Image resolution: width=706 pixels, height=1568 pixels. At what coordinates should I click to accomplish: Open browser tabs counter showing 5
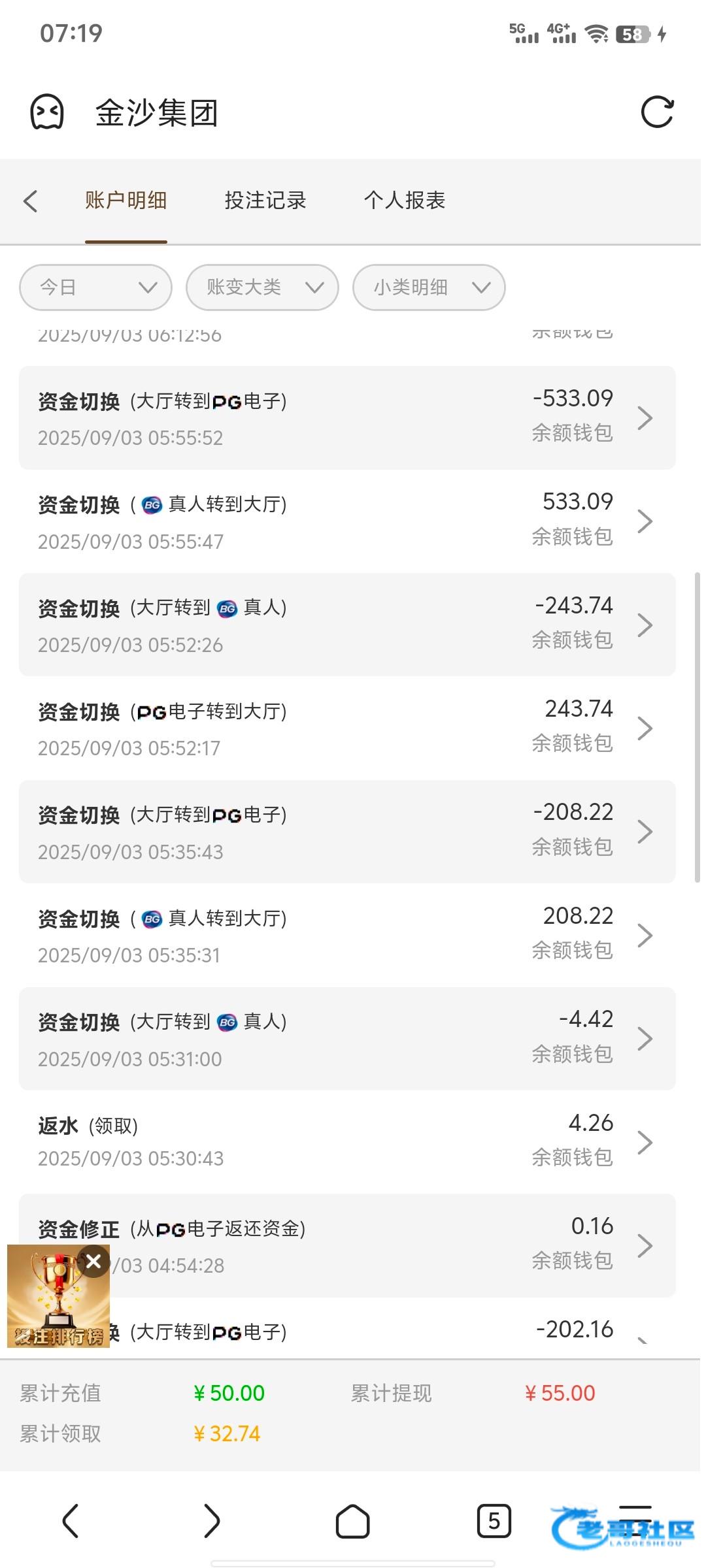point(494,1521)
